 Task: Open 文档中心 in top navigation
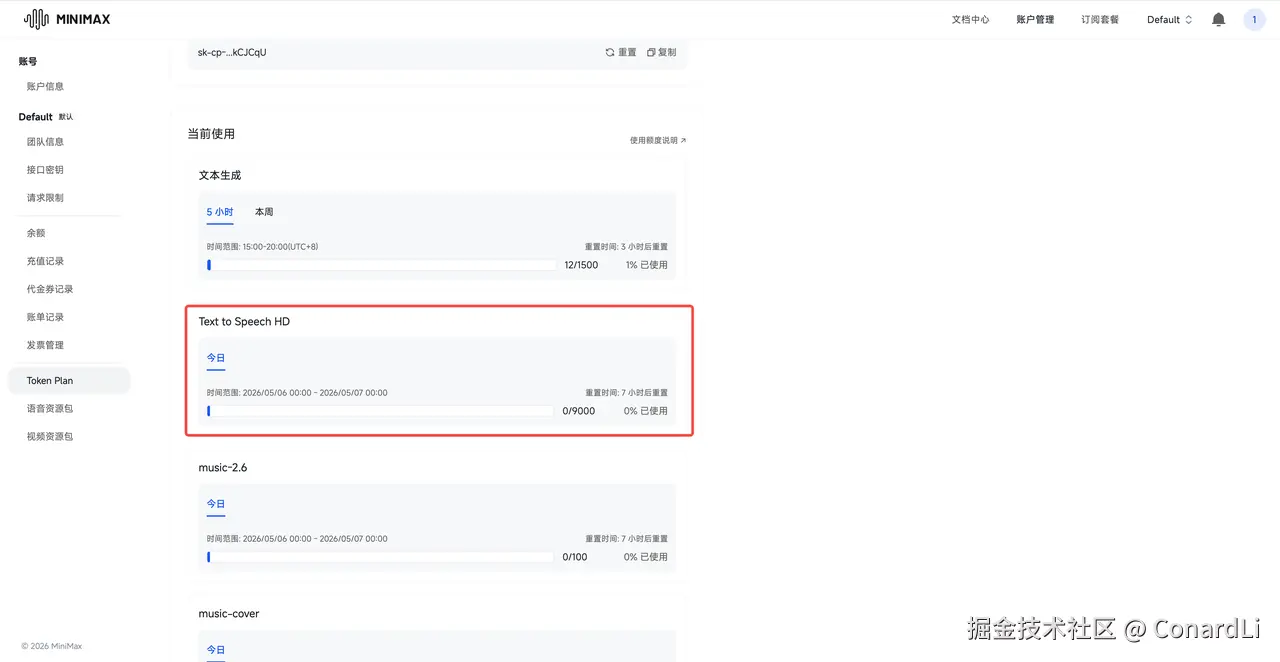coord(970,19)
